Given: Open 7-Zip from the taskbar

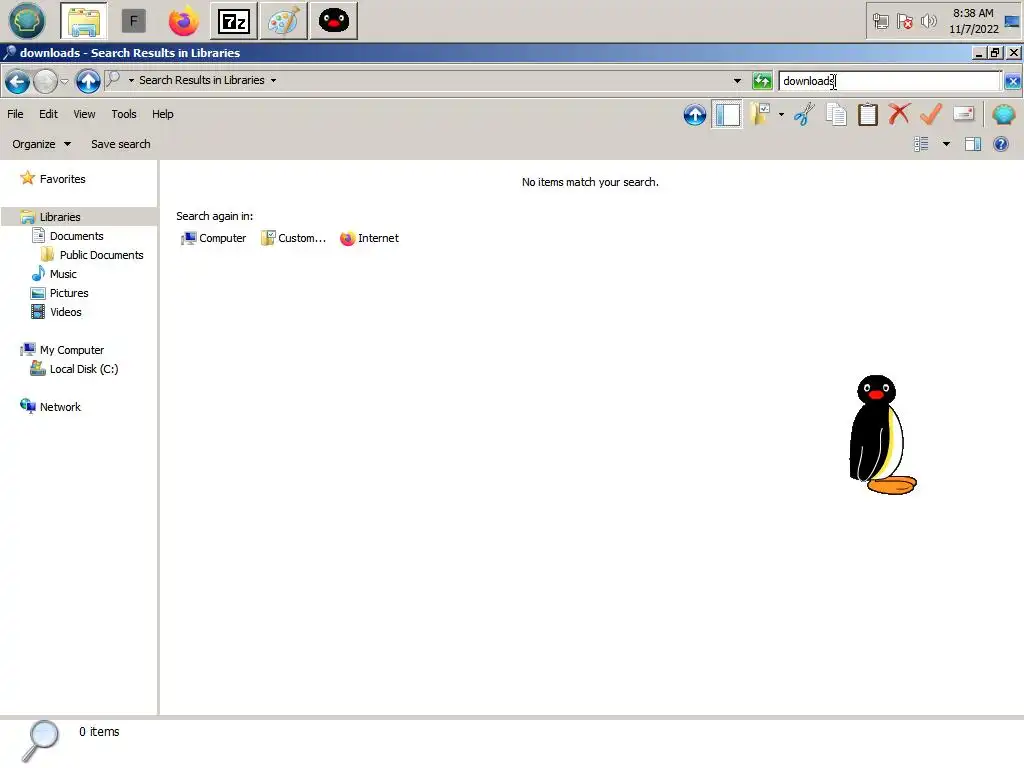Looking at the screenshot, I should 233,22.
